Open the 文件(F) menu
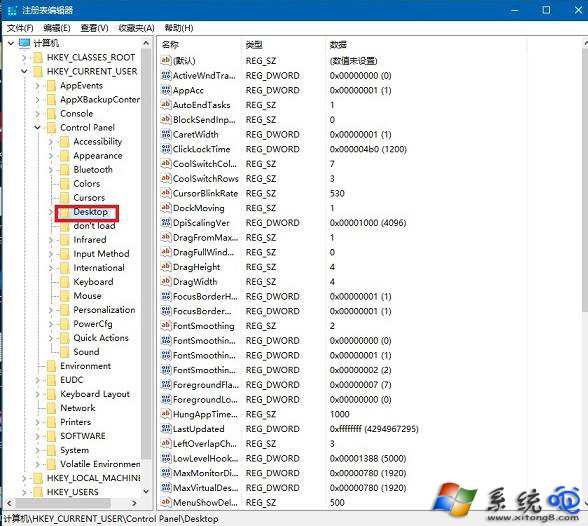Screen dimensions: 588x526 point(20,28)
